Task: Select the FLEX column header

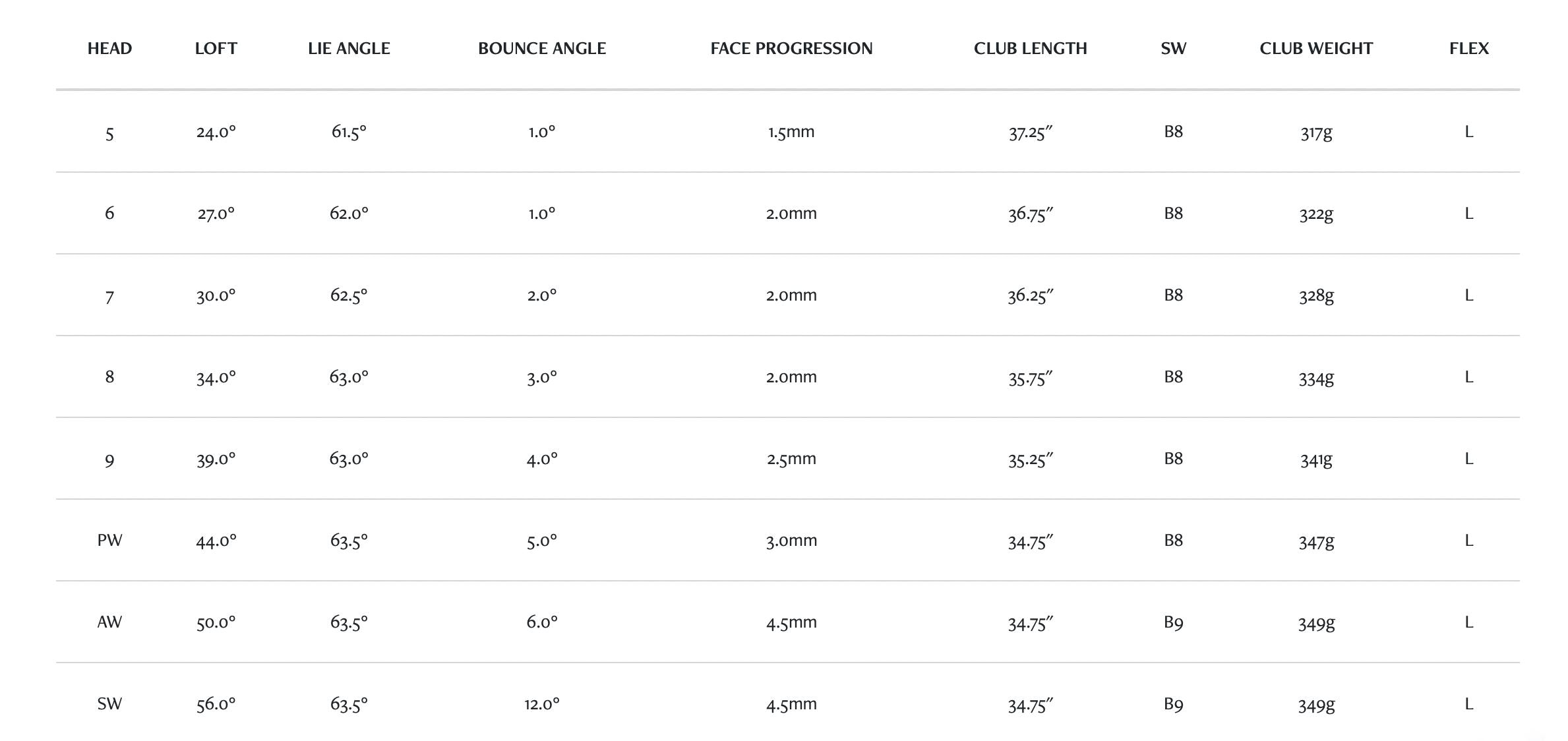Action: [x=1469, y=48]
